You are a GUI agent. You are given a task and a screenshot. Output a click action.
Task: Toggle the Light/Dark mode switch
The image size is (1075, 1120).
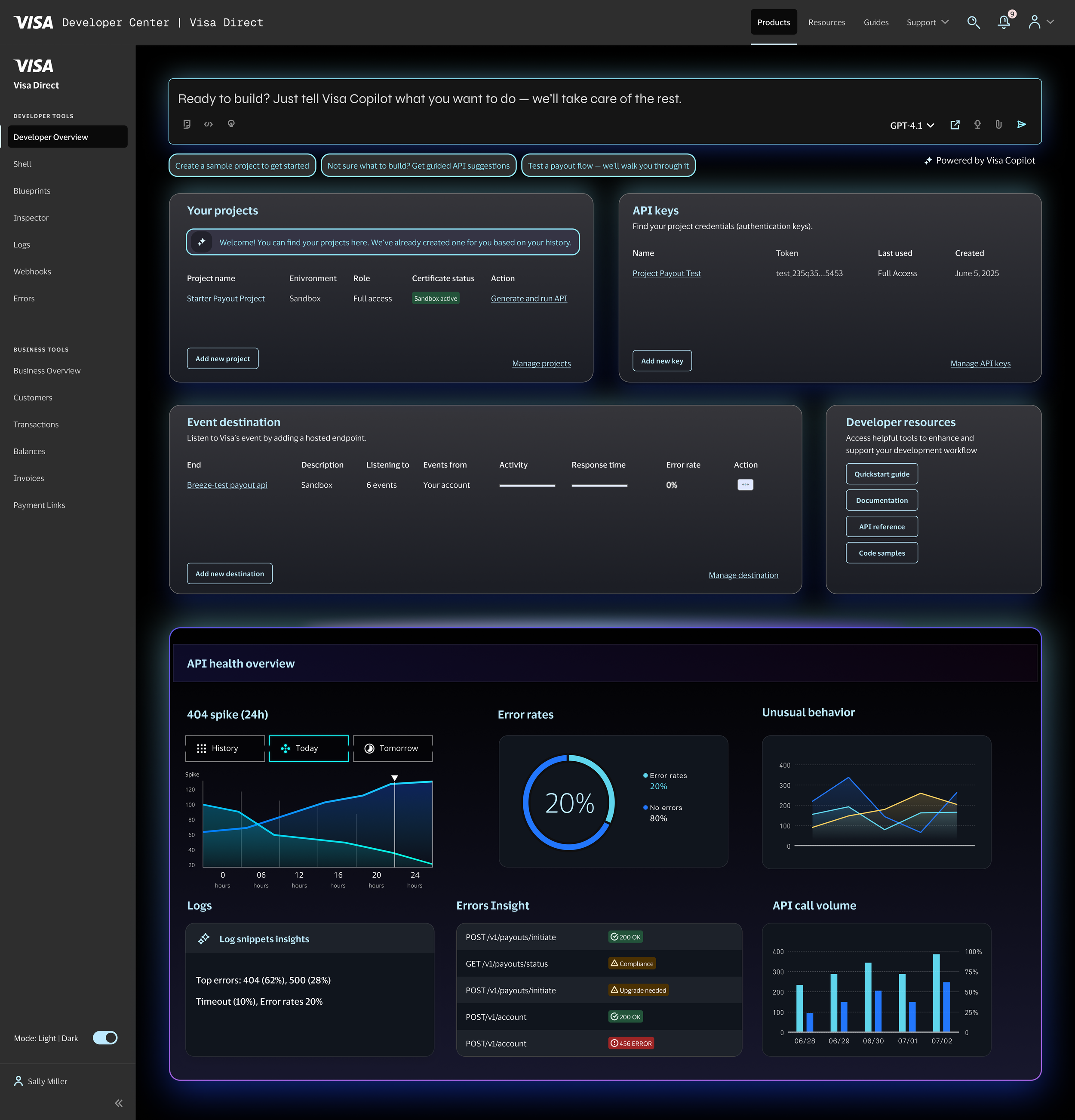click(105, 1038)
